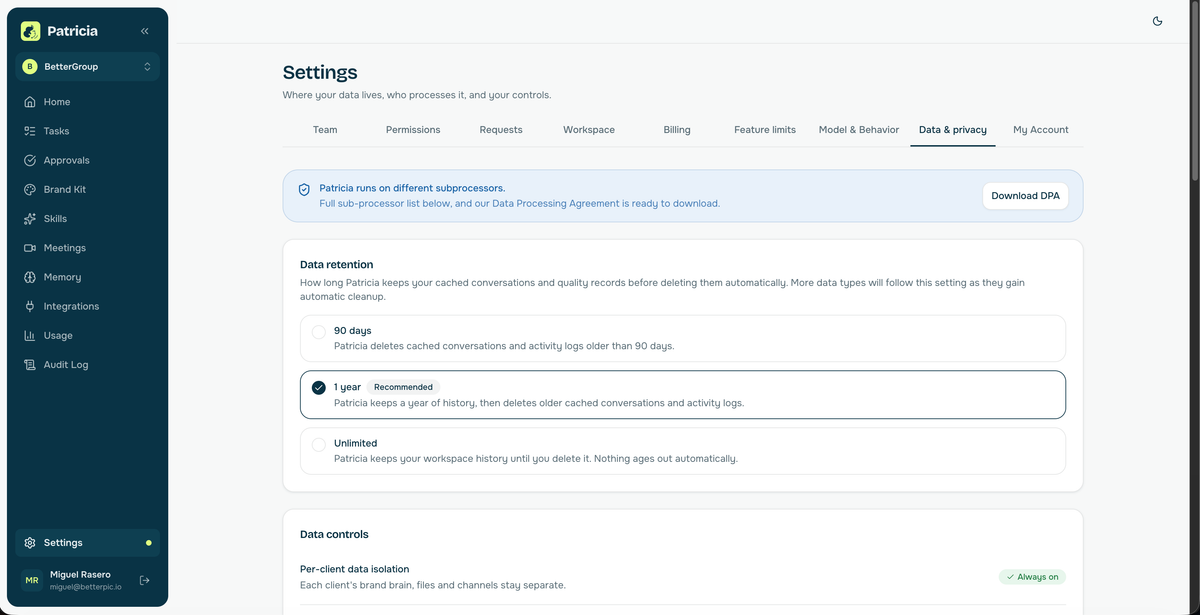The width and height of the screenshot is (1200, 615).
Task: Select the 1 year retention radio
Action: 318,388
